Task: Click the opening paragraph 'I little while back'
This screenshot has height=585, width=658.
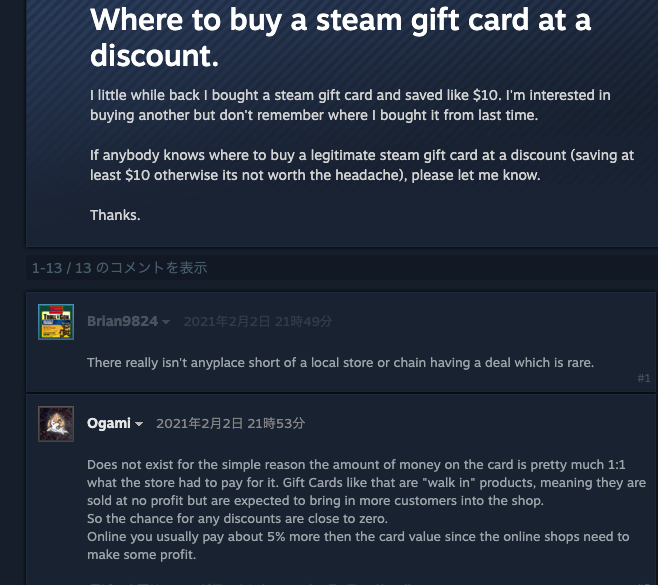Action: [350, 105]
